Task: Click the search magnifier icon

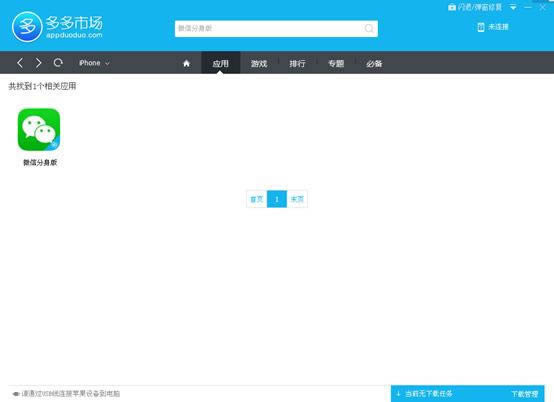Action: [x=369, y=28]
